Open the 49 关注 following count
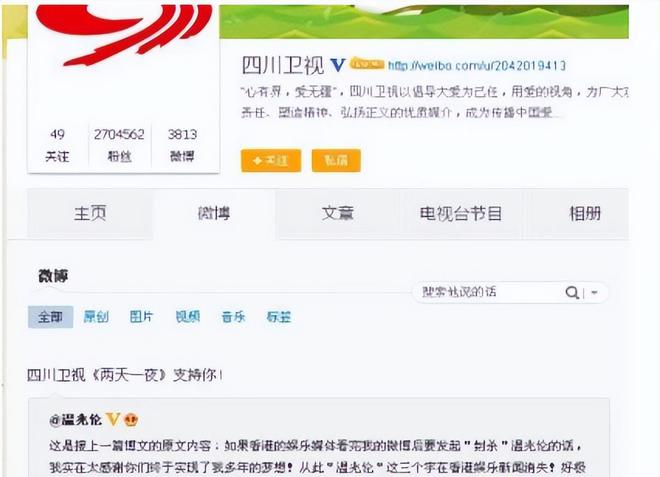Screen dimensions: 660x477 click(57, 145)
